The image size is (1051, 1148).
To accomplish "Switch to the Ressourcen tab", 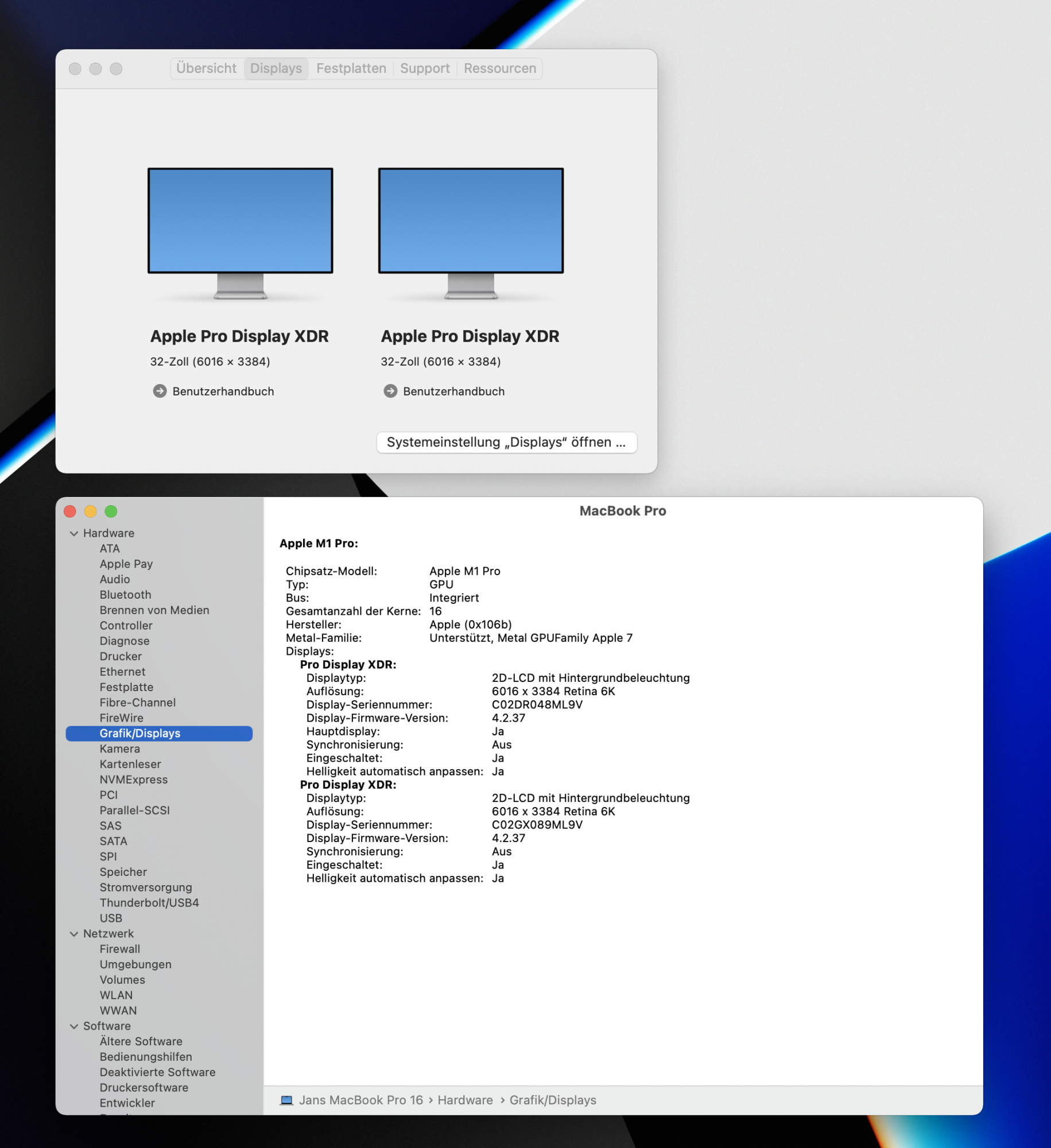I will click(x=500, y=68).
